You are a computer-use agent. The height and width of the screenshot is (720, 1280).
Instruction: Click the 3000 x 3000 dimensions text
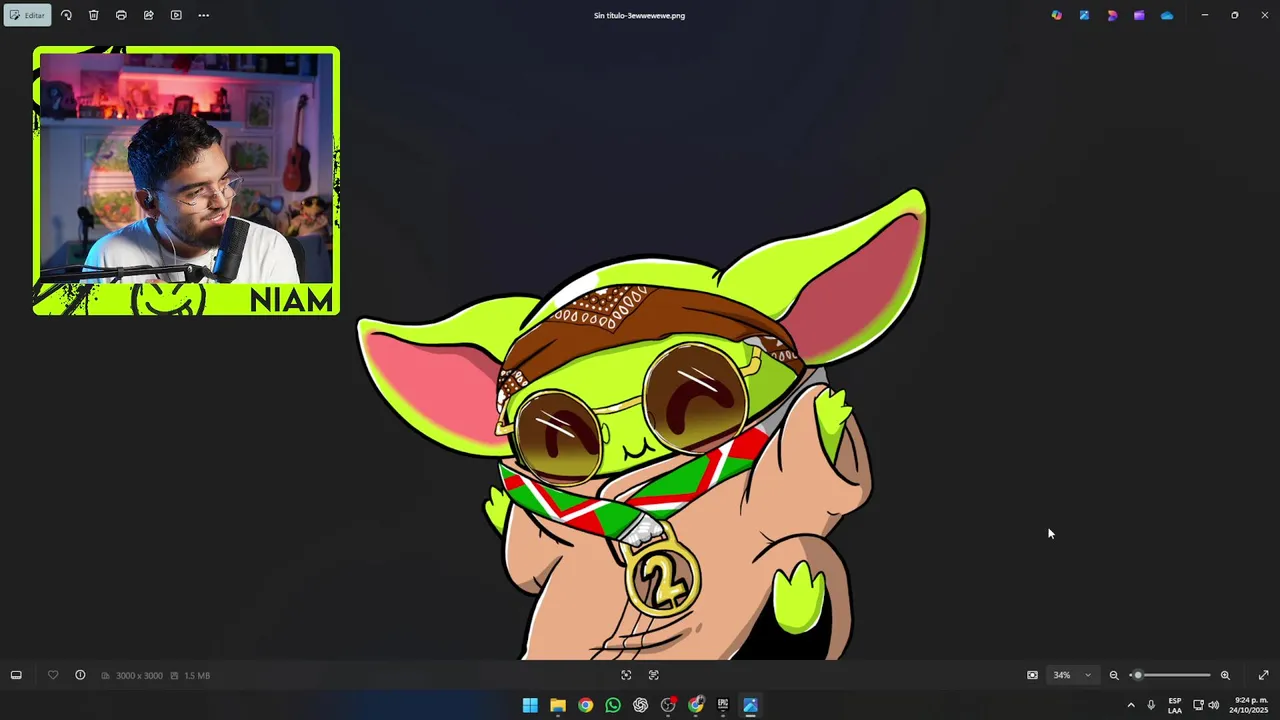[x=139, y=676]
